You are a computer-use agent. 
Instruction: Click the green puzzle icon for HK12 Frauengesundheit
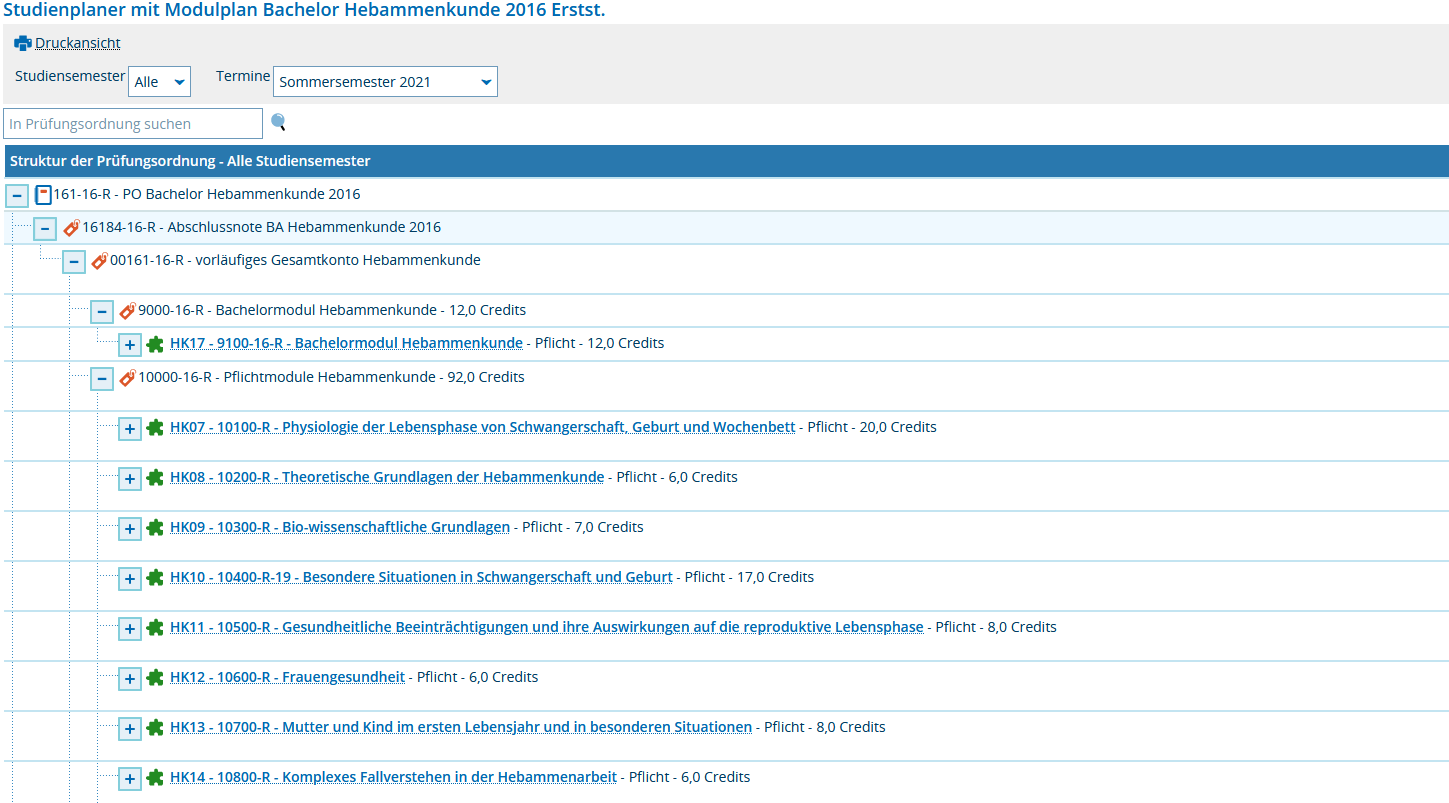pyautogui.click(x=155, y=678)
